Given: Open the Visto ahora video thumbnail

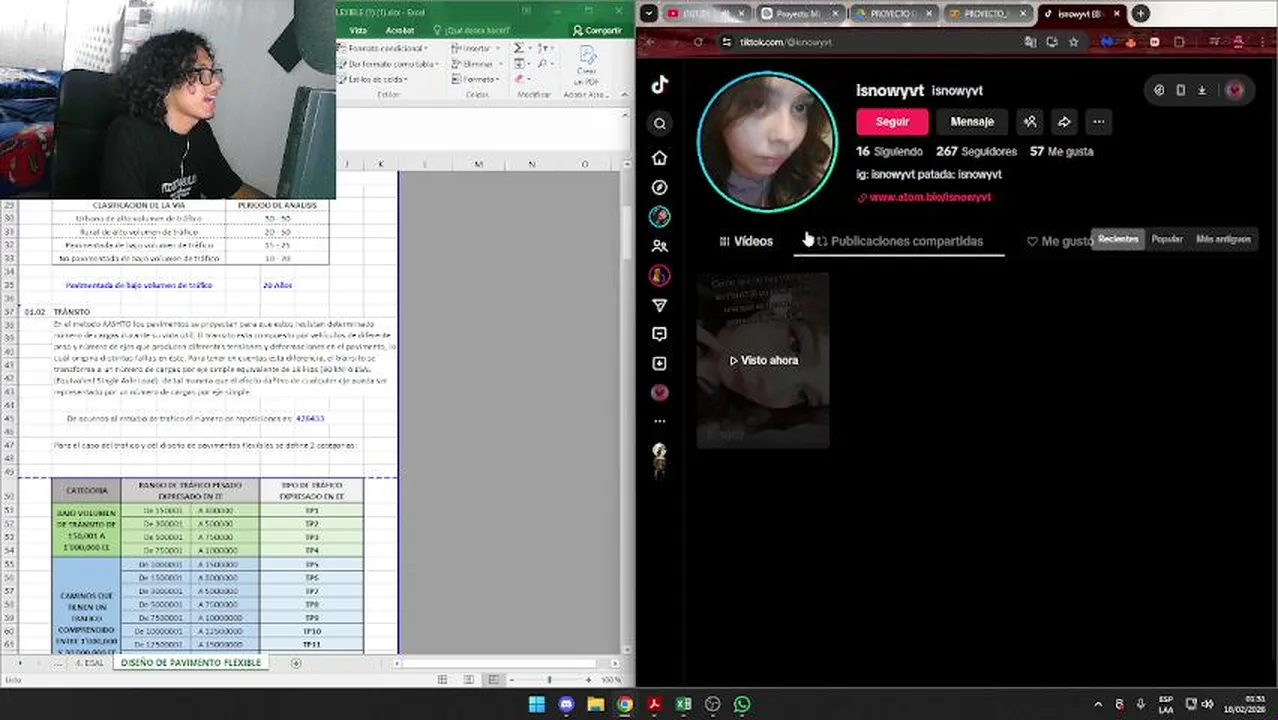Looking at the screenshot, I should 763,360.
